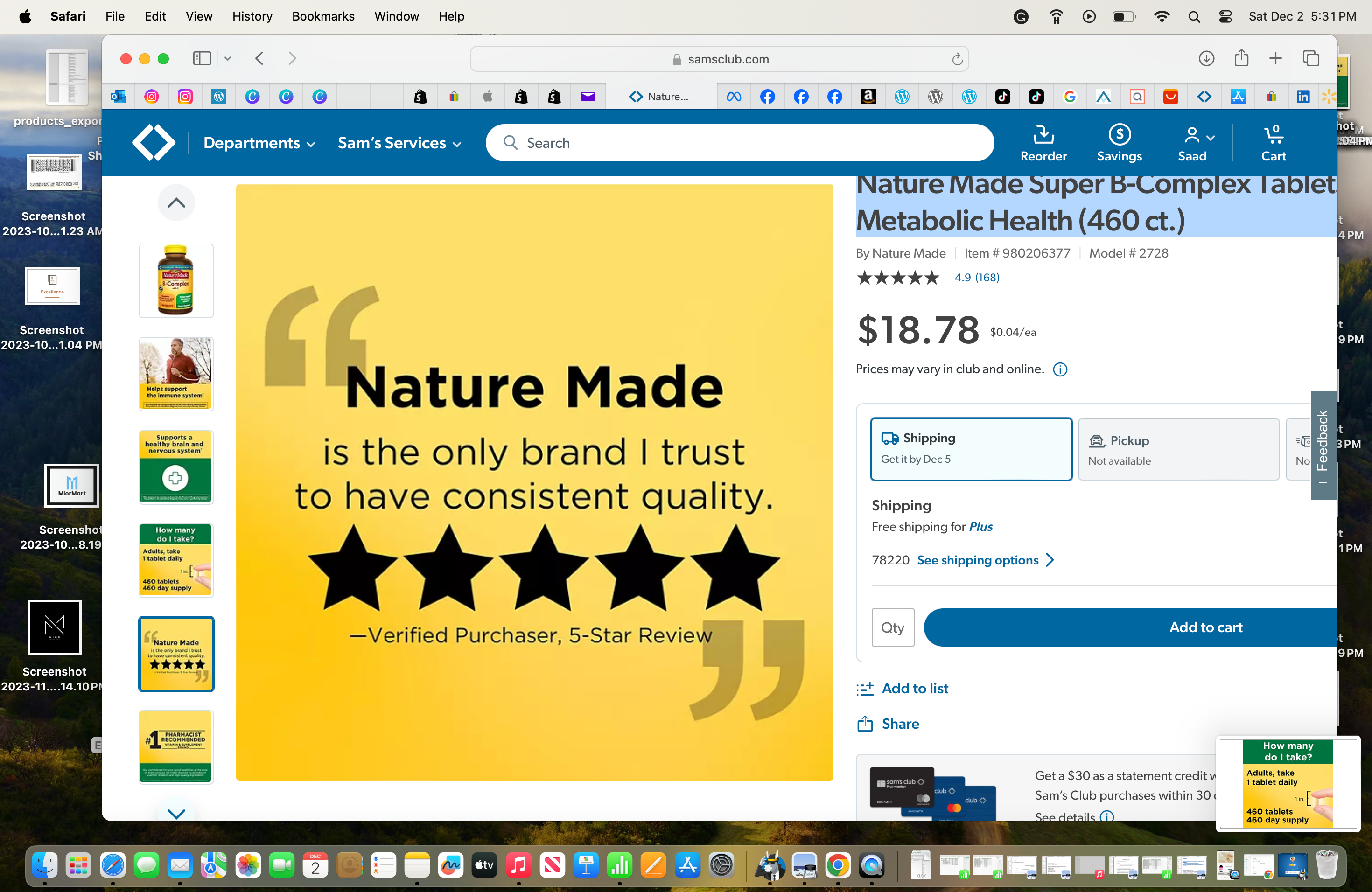
Task: Expand the Feedback side tab
Action: pyautogui.click(x=1323, y=446)
